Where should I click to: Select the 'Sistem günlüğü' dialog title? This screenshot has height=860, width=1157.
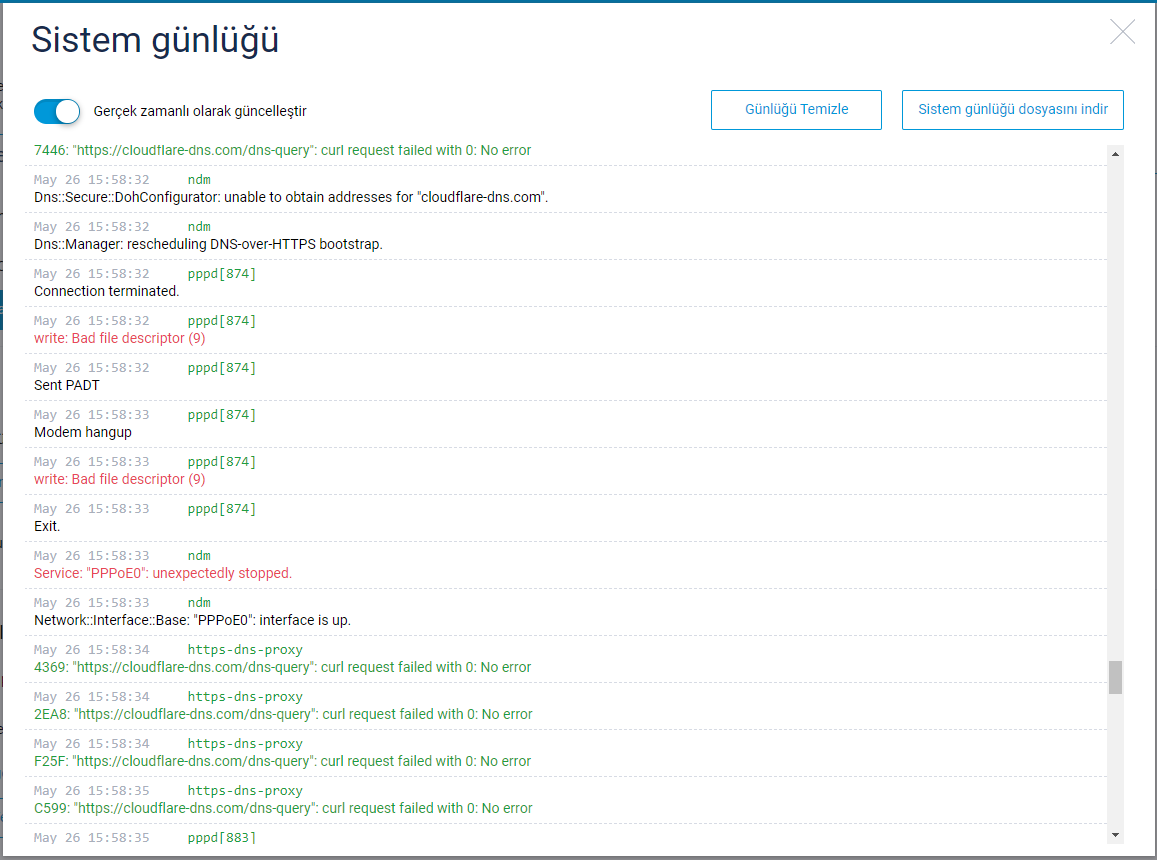155,40
